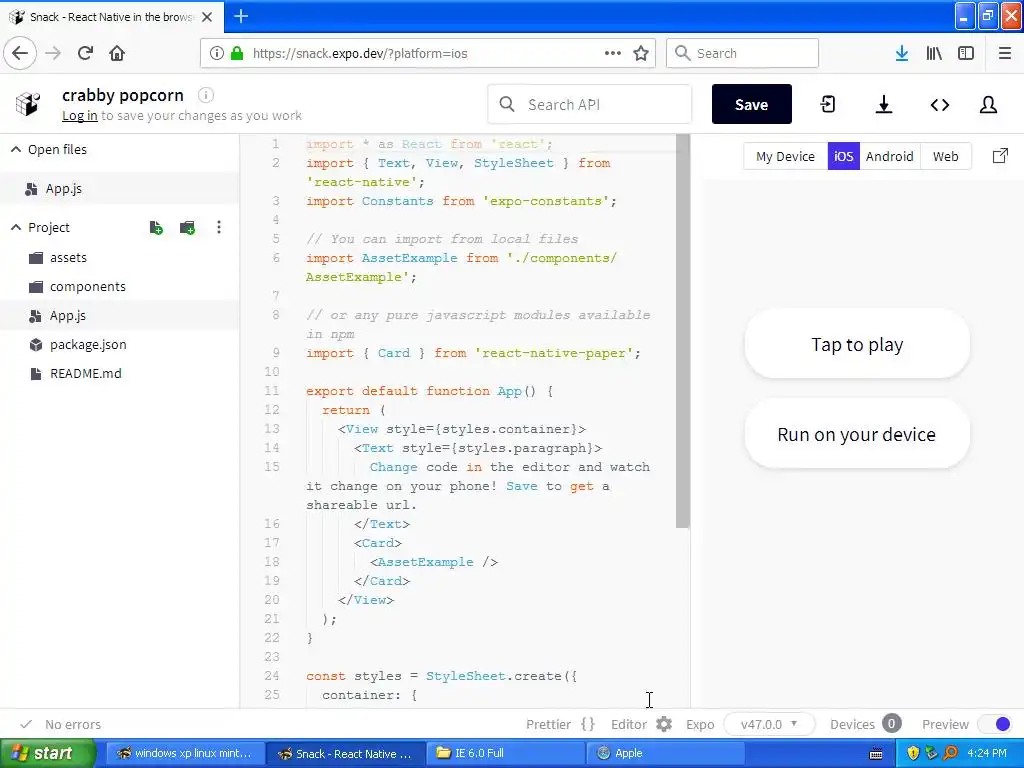Click the browser Search box
The height and width of the screenshot is (768, 1024).
tap(743, 53)
